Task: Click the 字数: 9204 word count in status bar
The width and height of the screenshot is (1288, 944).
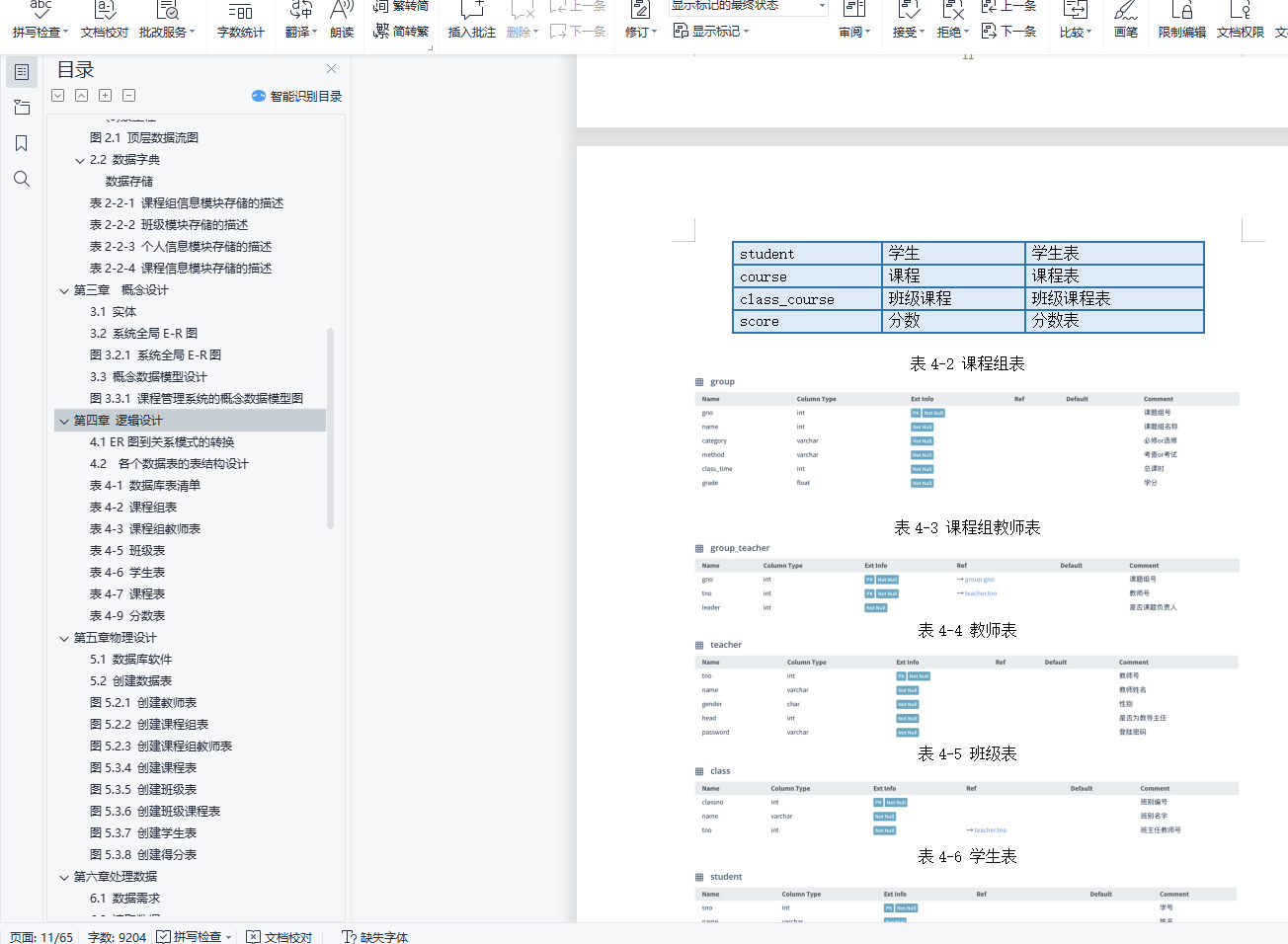Action: pyautogui.click(x=117, y=936)
